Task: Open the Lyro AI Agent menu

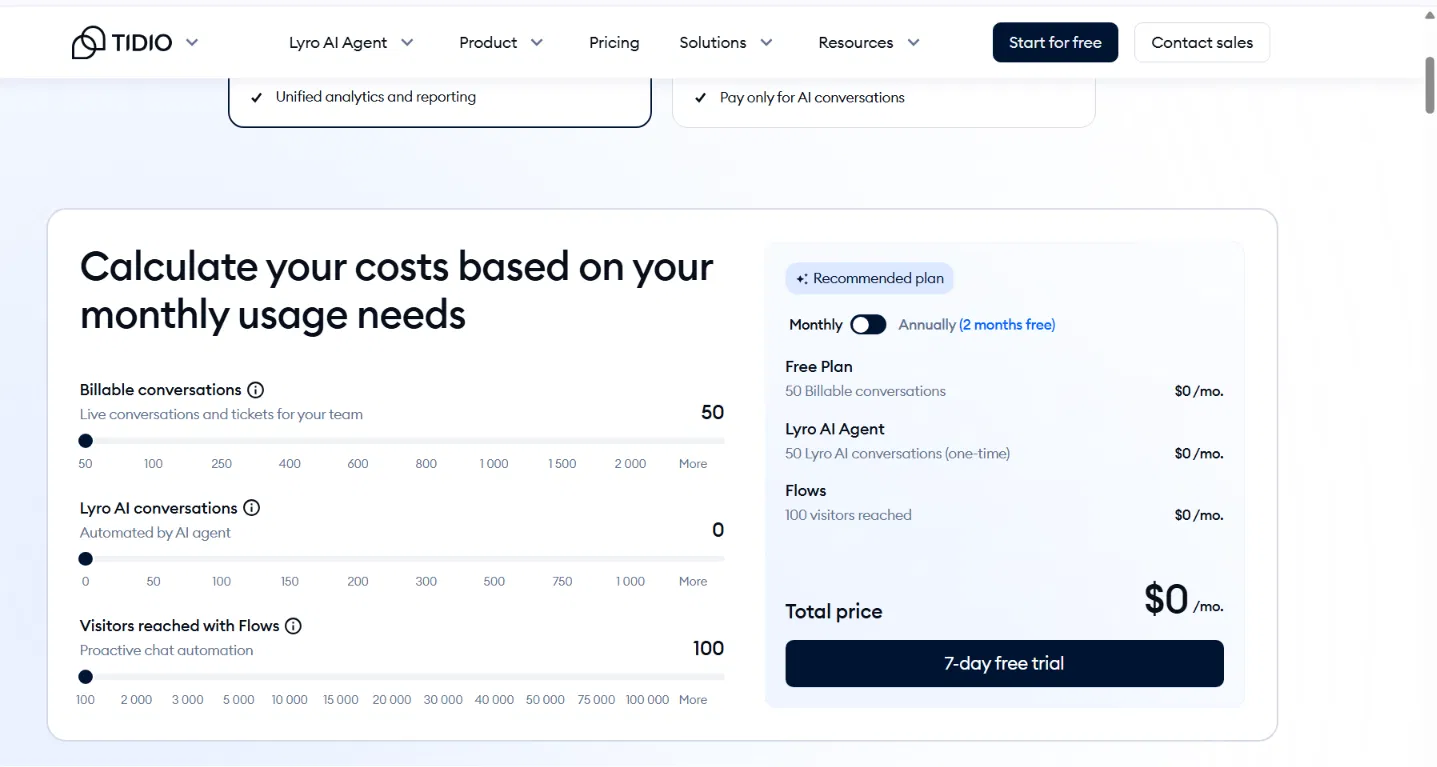Action: click(x=338, y=42)
